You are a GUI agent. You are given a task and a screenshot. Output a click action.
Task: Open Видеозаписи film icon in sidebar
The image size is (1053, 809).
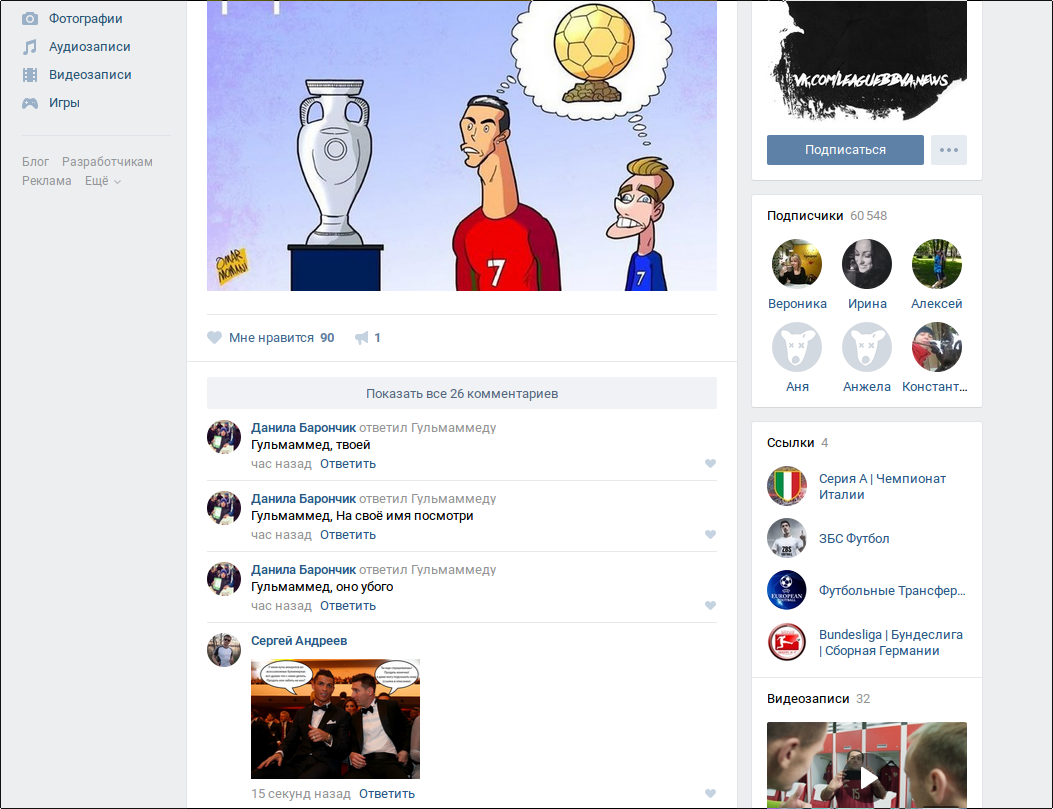pos(30,75)
